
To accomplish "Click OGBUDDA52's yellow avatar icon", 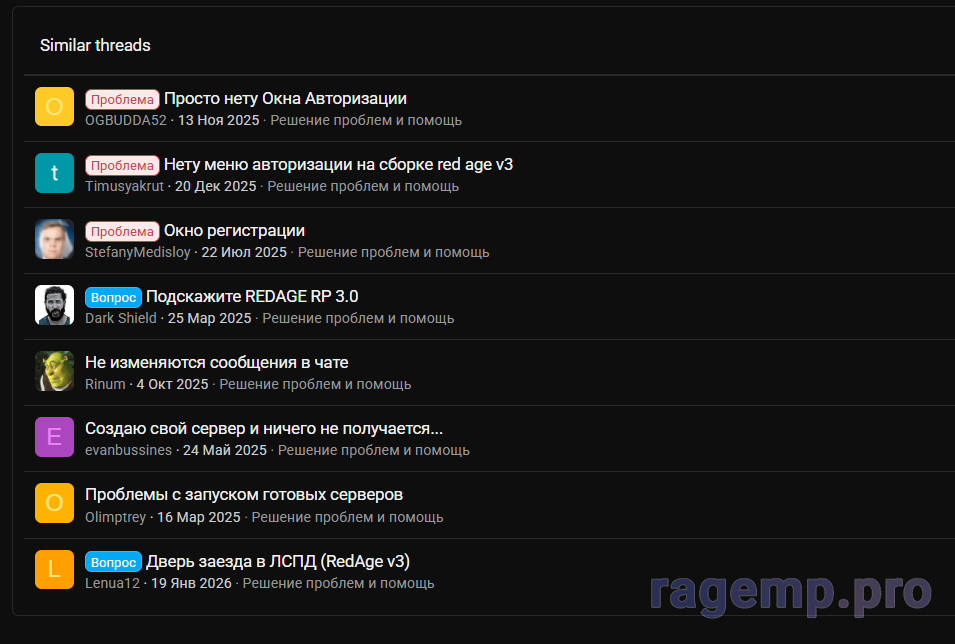I will 54,107.
